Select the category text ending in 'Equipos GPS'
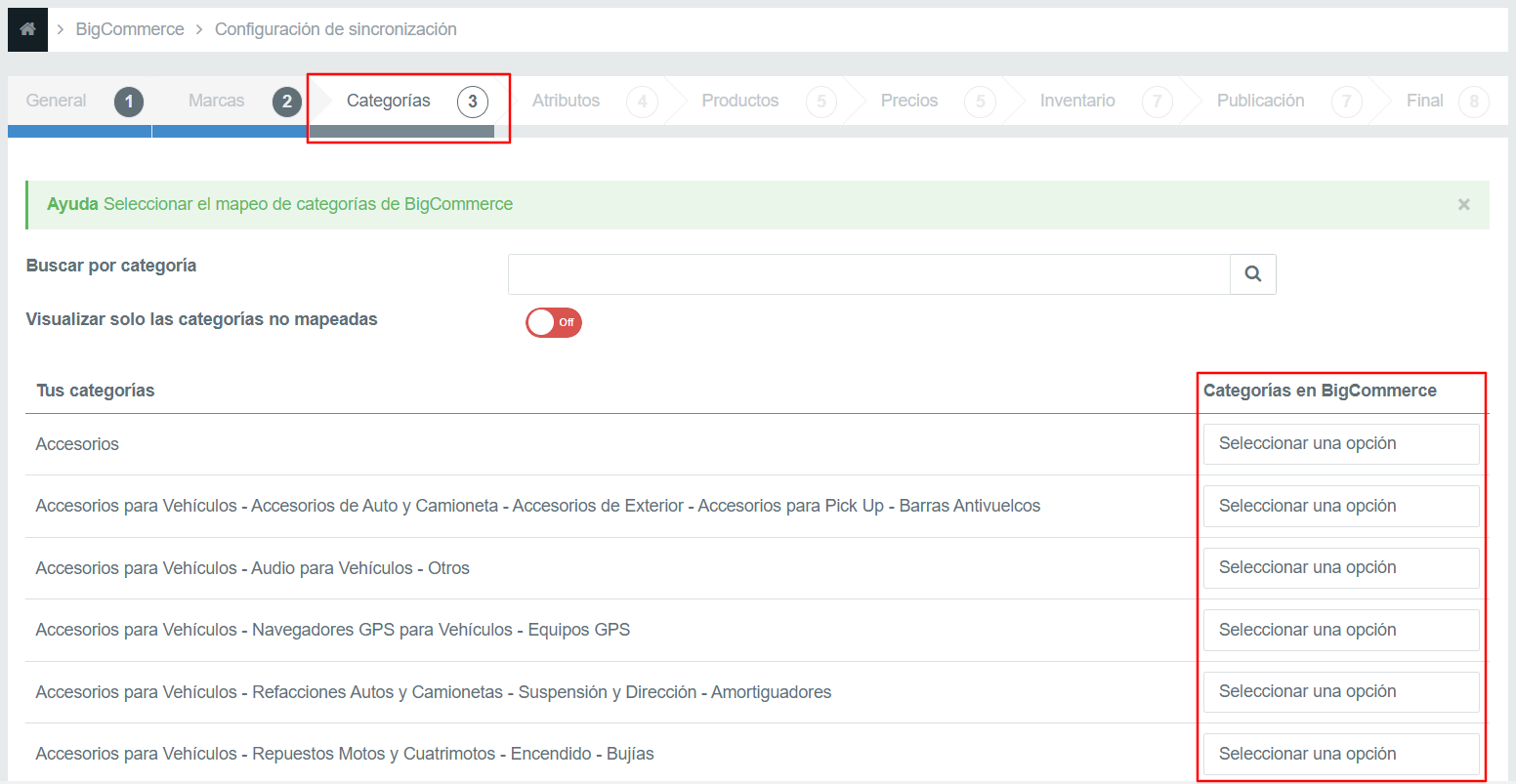The height and width of the screenshot is (784, 1516). click(333, 630)
